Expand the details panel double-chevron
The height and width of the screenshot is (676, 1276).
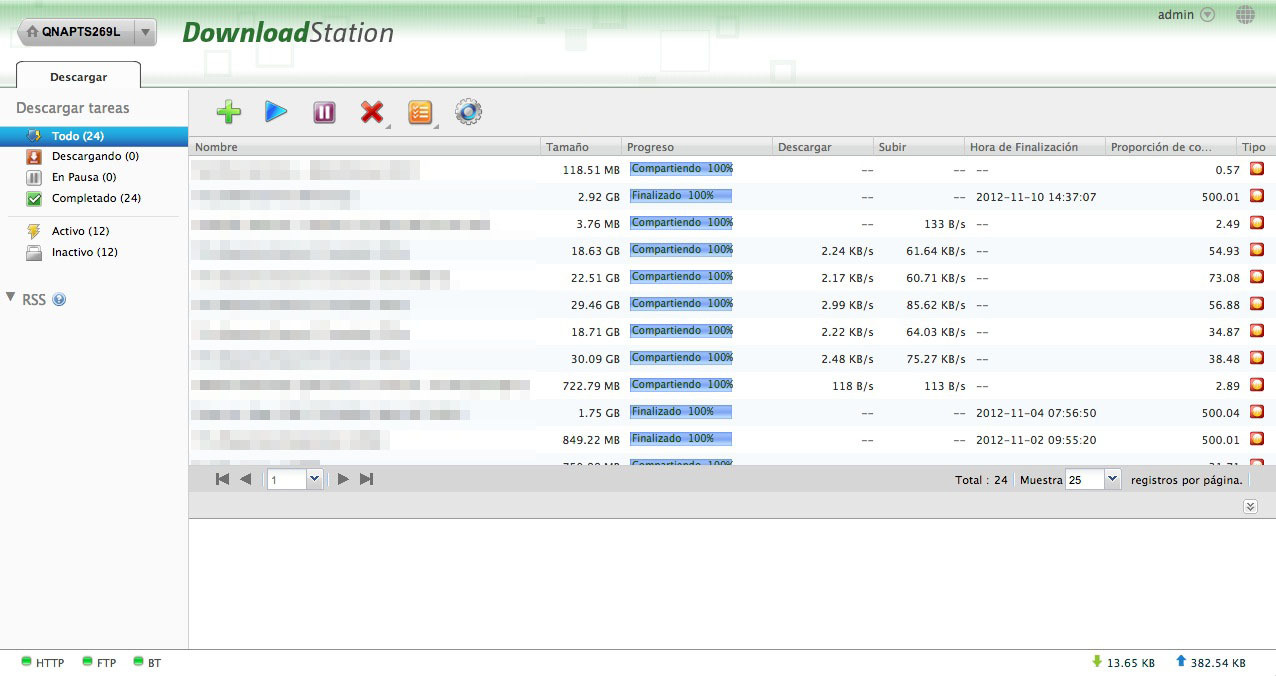pos(1250,507)
